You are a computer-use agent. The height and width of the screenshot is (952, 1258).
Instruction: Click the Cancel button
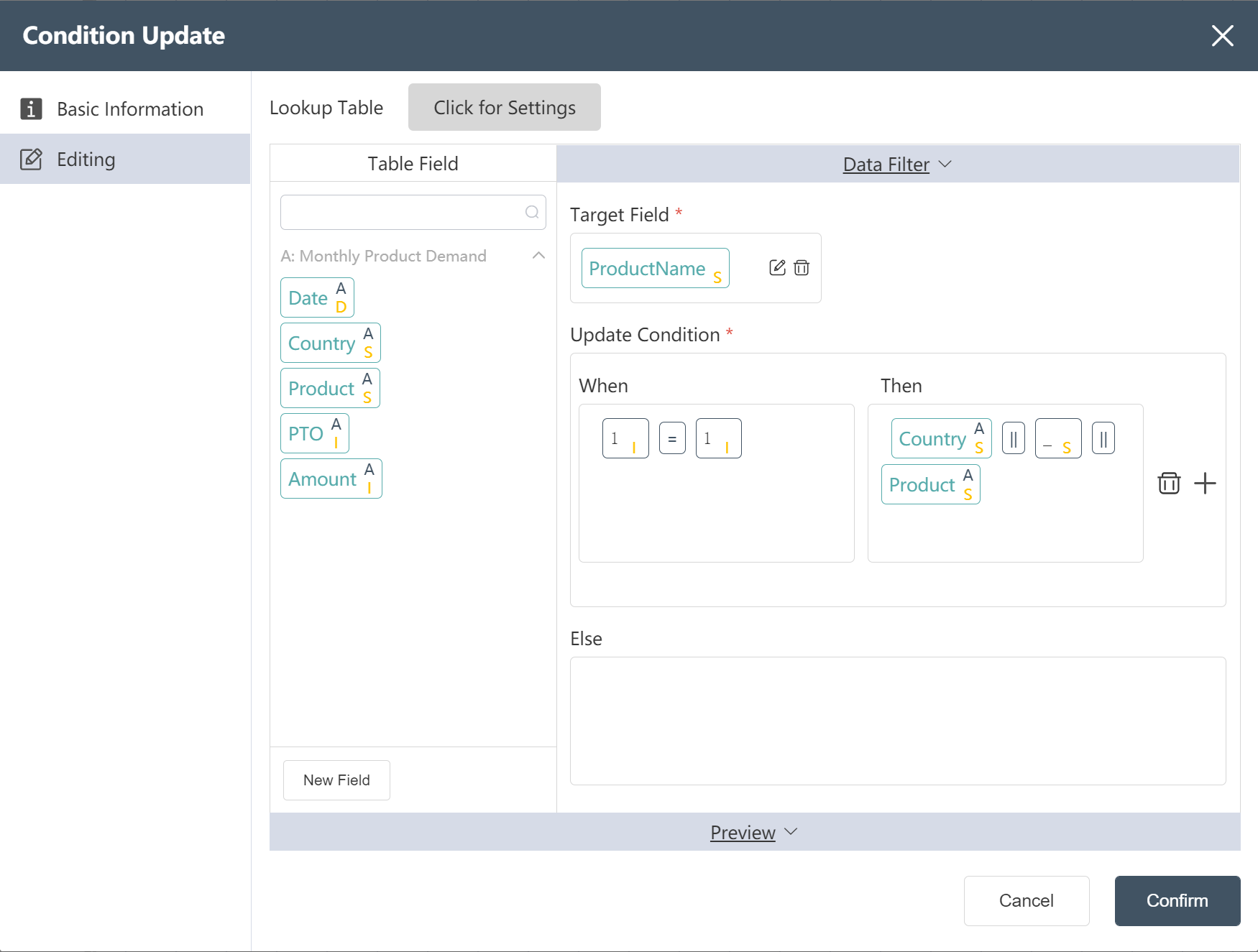coord(1027,901)
